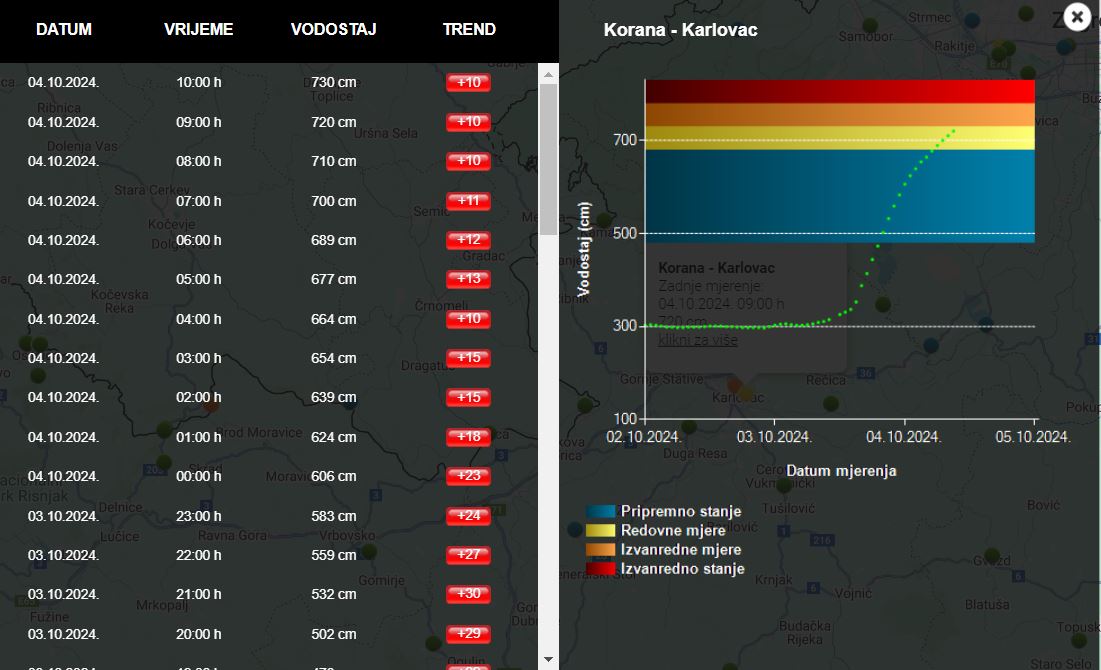Click the 720 cm water level value
Screen dimensions: 1101x670
[334, 122]
